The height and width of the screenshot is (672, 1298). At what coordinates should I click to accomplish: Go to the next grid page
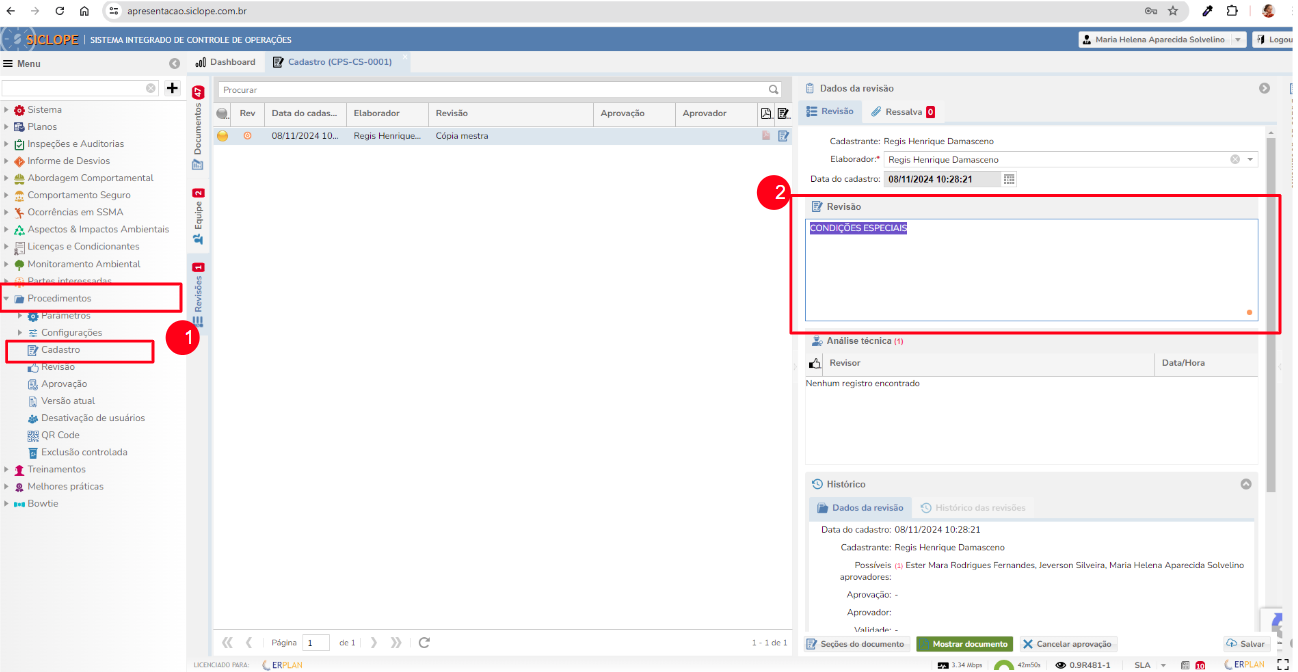point(375,642)
